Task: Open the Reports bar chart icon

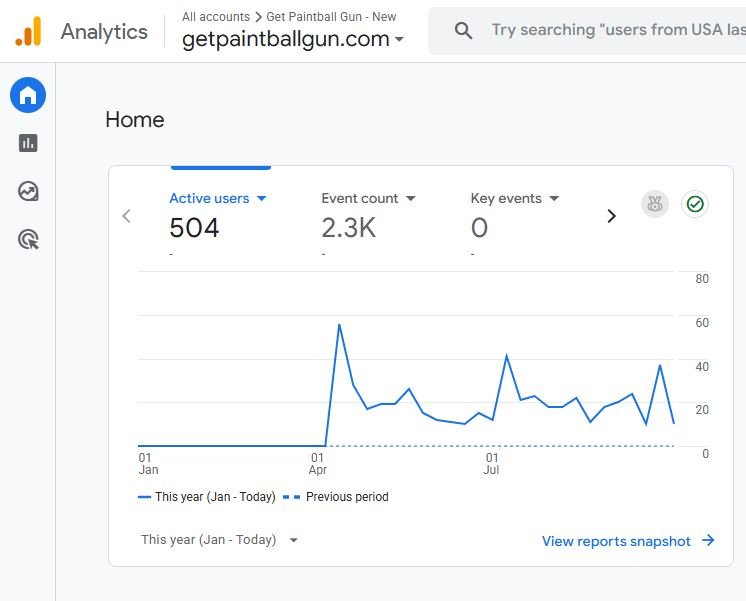Action: click(x=28, y=143)
